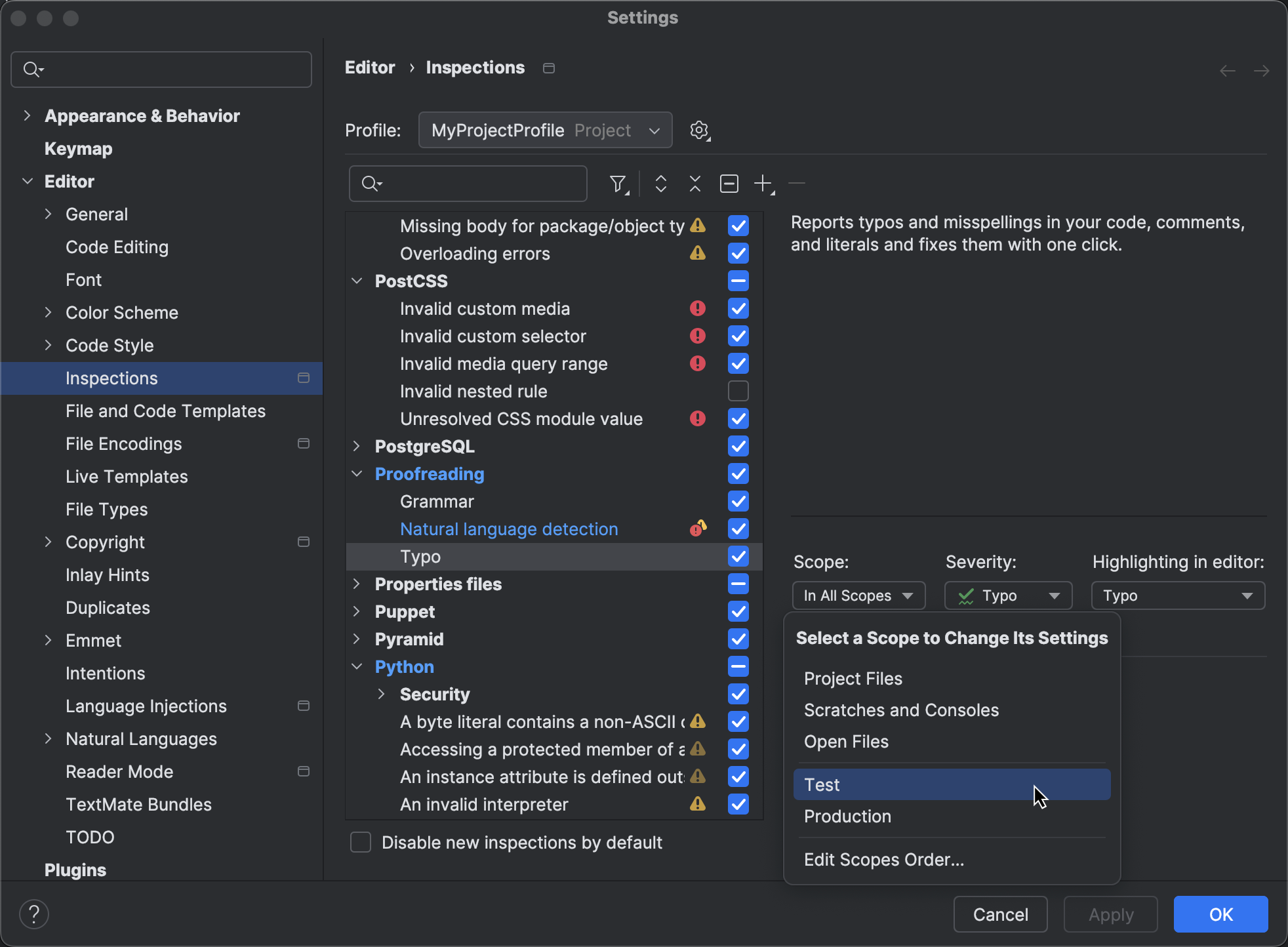Add a custom inspection with the plus icon
This screenshot has height=947, width=1288.
pos(763,184)
